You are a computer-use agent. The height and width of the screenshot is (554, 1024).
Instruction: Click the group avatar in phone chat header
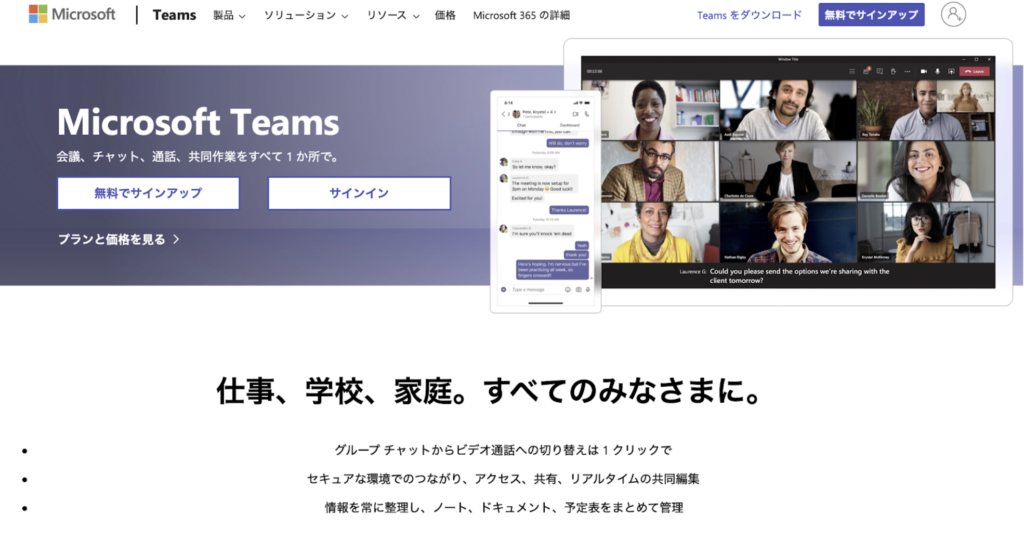pyautogui.click(x=517, y=114)
